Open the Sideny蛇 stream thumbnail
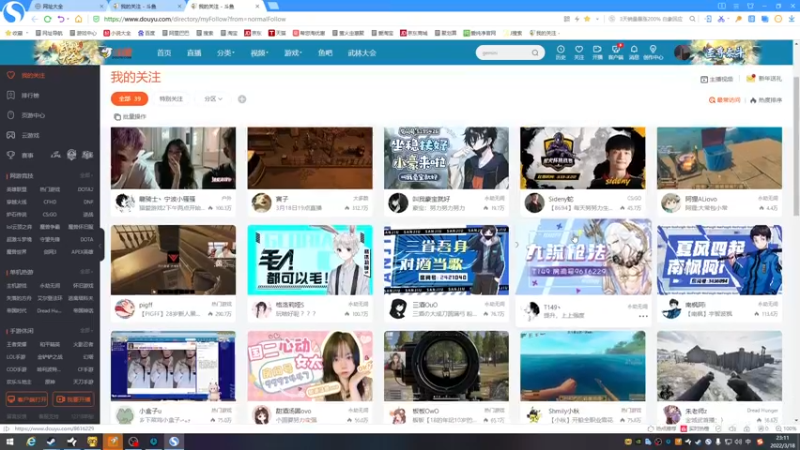 pos(583,158)
